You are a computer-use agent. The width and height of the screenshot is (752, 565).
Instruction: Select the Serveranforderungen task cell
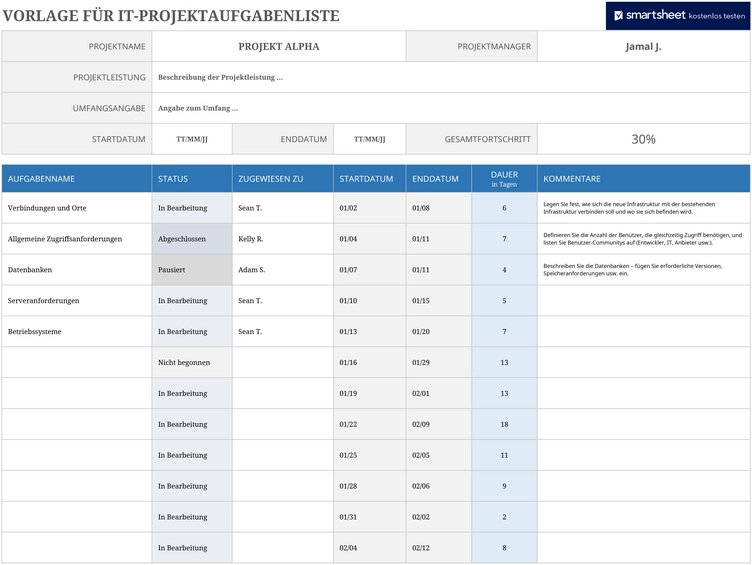77,301
